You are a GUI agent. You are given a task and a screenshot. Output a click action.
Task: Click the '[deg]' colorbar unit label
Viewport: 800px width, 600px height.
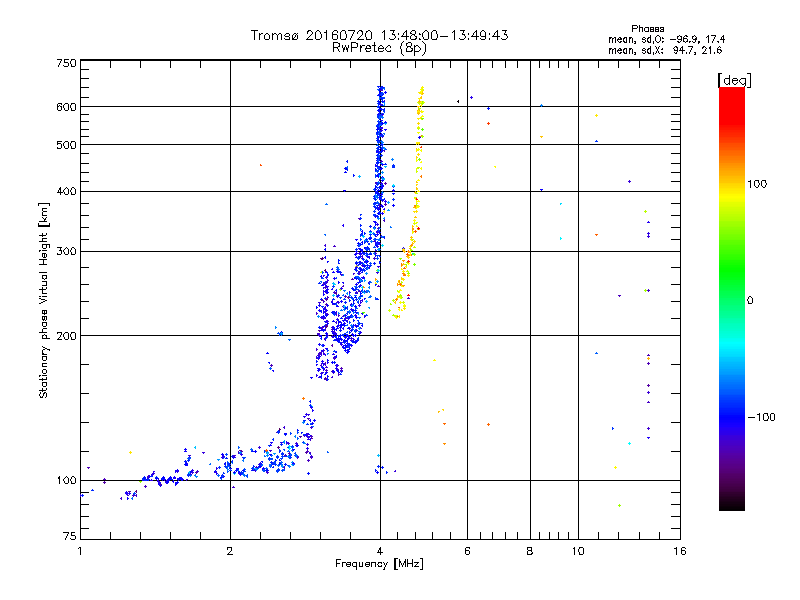[x=734, y=80]
